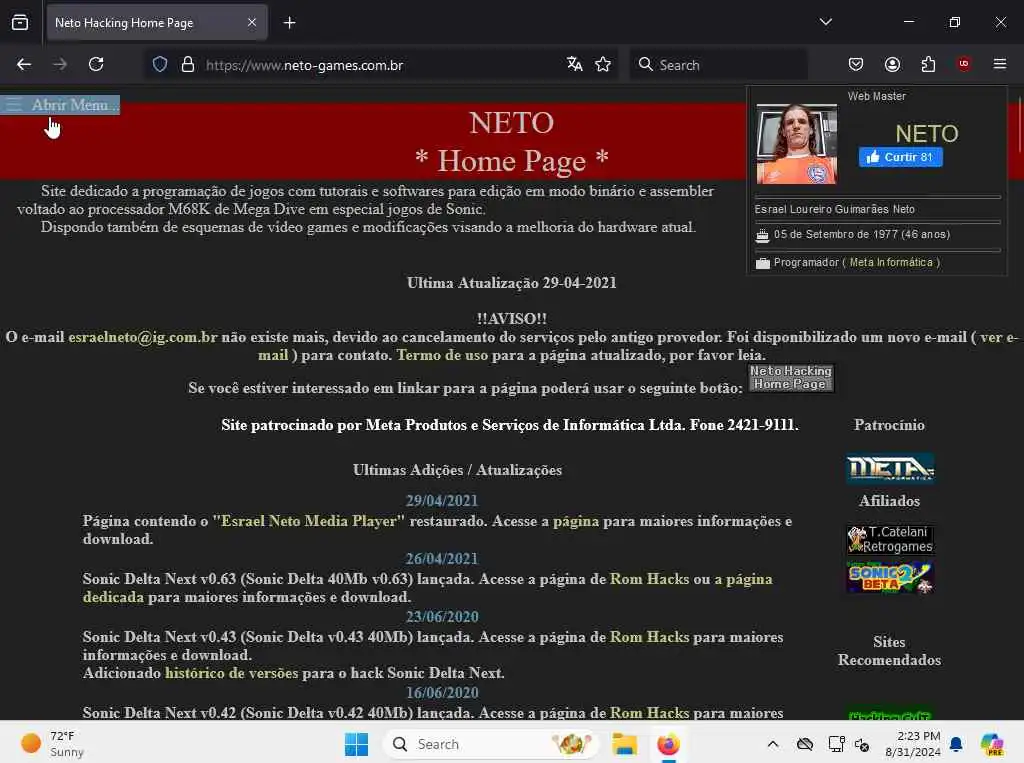This screenshot has height=763, width=1024.
Task: Translate this page icon
Action: (575, 64)
